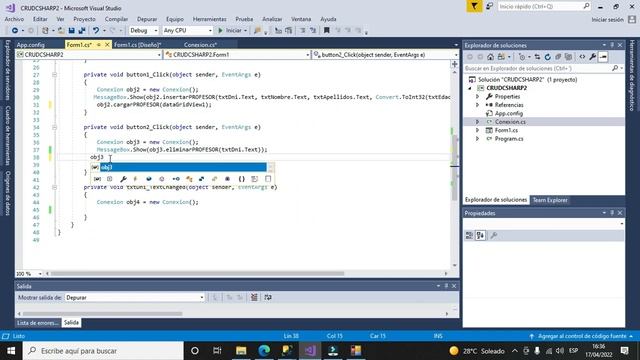640x360 pixels.
Task: Toggle the namespace braces filter in IntelliSense
Action: coord(242,179)
